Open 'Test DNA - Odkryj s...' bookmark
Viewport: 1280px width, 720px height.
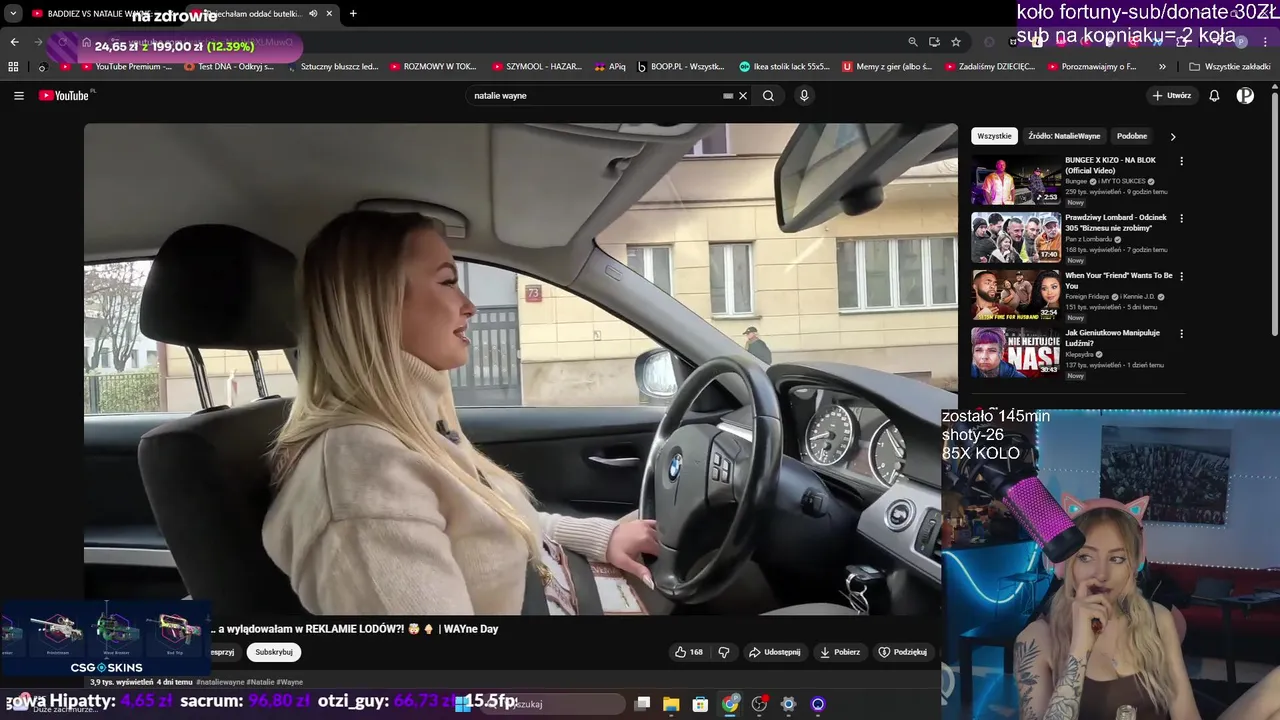[229, 67]
